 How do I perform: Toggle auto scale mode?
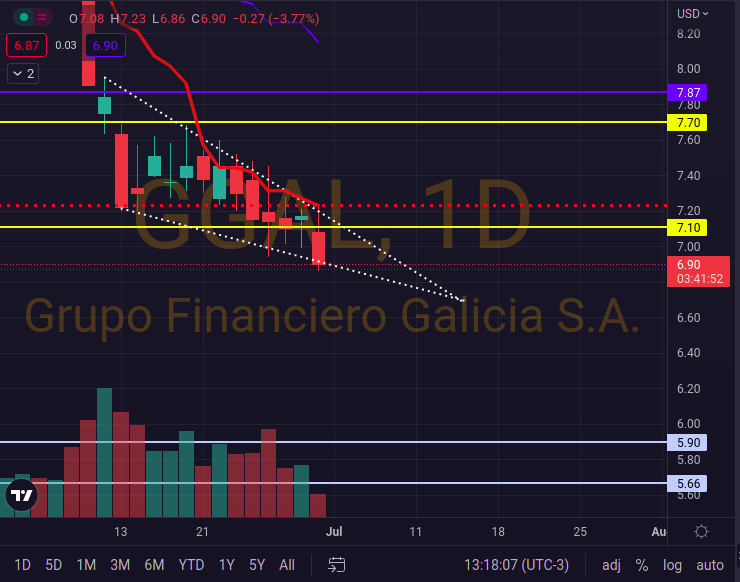coord(710,565)
